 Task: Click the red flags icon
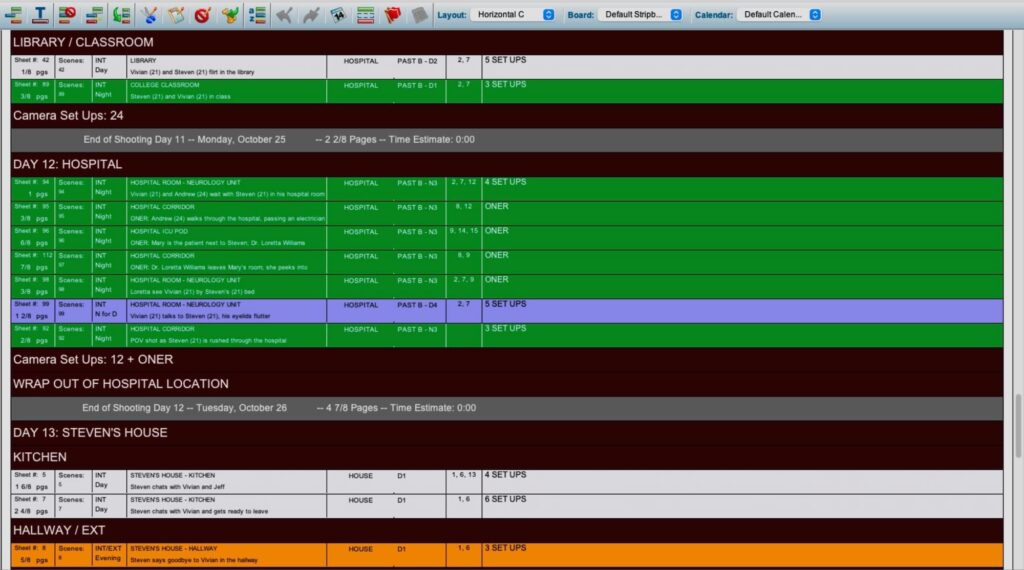point(392,15)
